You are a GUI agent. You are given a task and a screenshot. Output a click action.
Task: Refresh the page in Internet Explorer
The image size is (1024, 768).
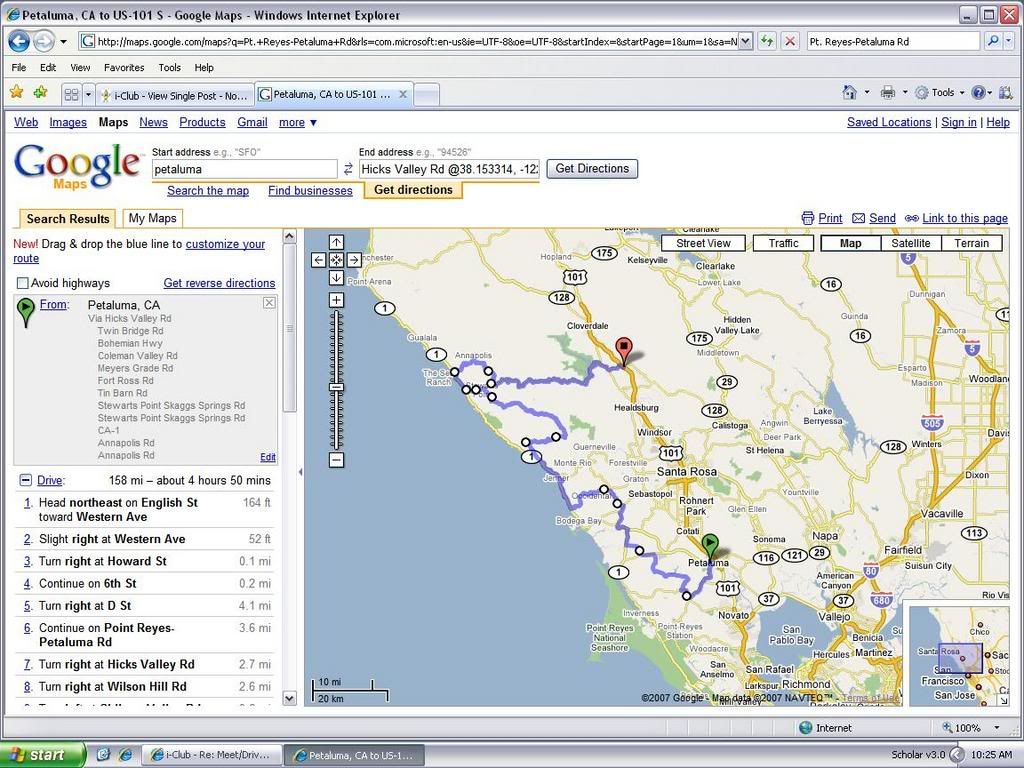(x=767, y=41)
